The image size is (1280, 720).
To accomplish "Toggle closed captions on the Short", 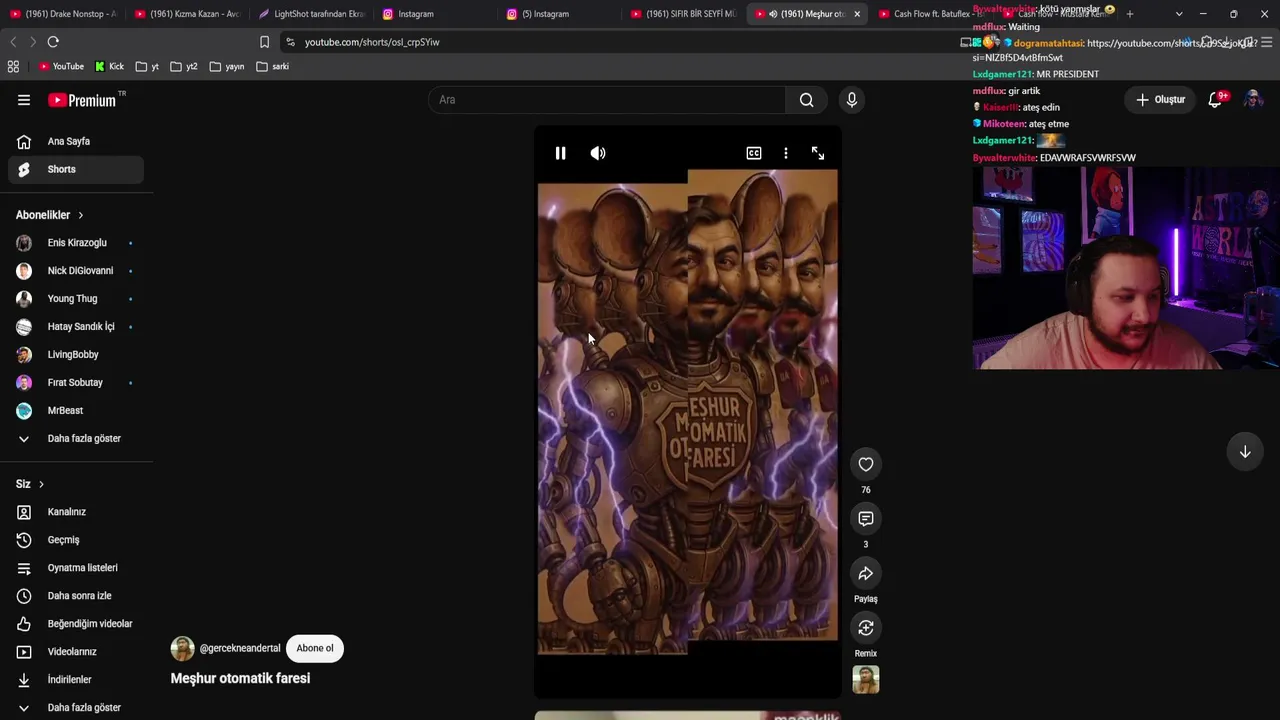I will tap(754, 153).
